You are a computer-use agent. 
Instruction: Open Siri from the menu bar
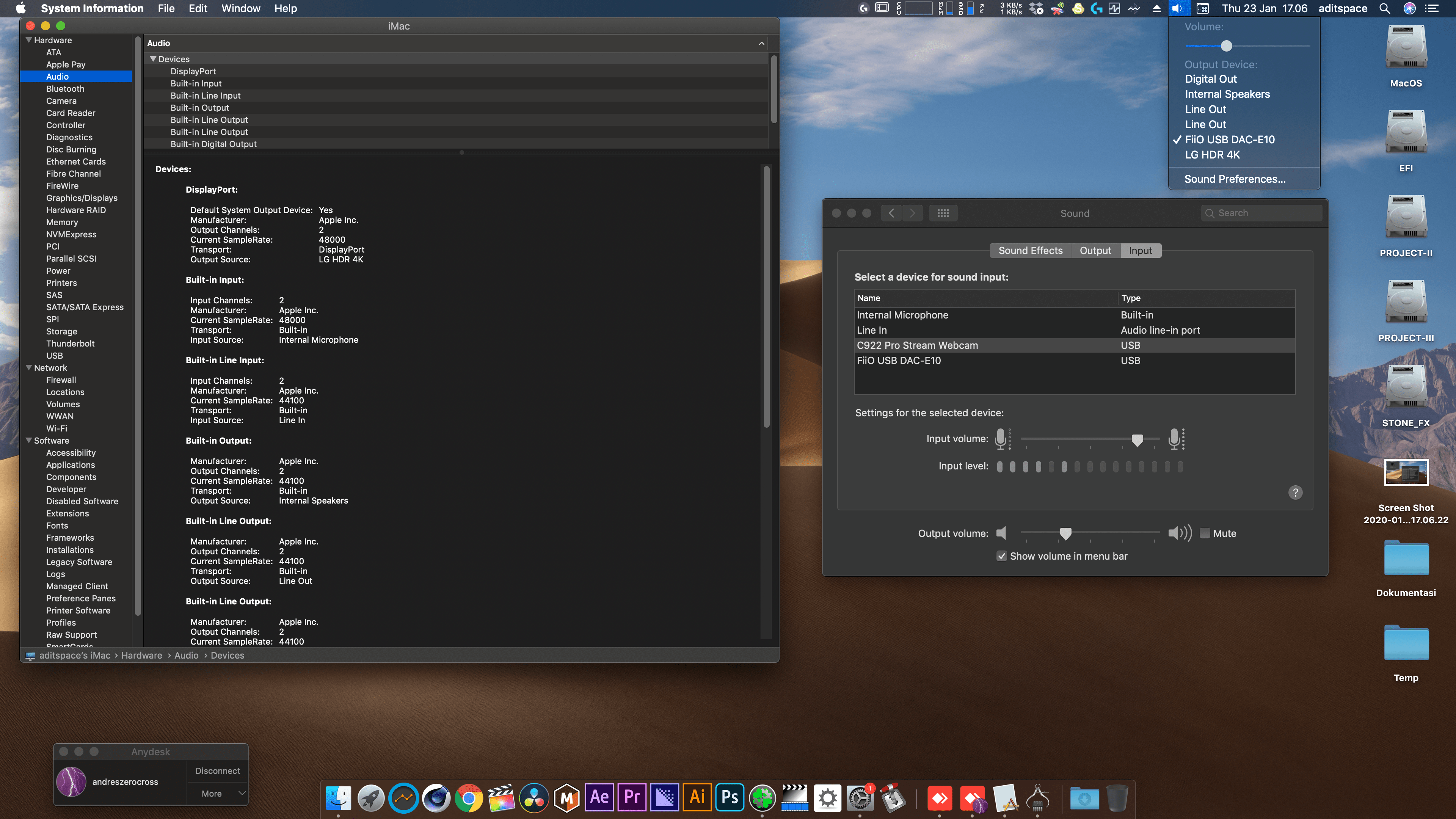(x=1410, y=8)
